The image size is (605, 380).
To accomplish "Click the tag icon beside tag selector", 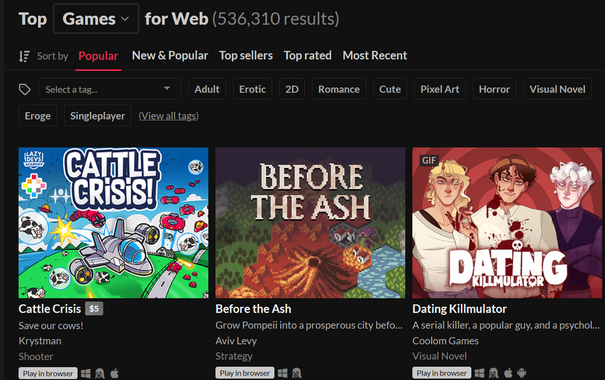I will point(25,90).
